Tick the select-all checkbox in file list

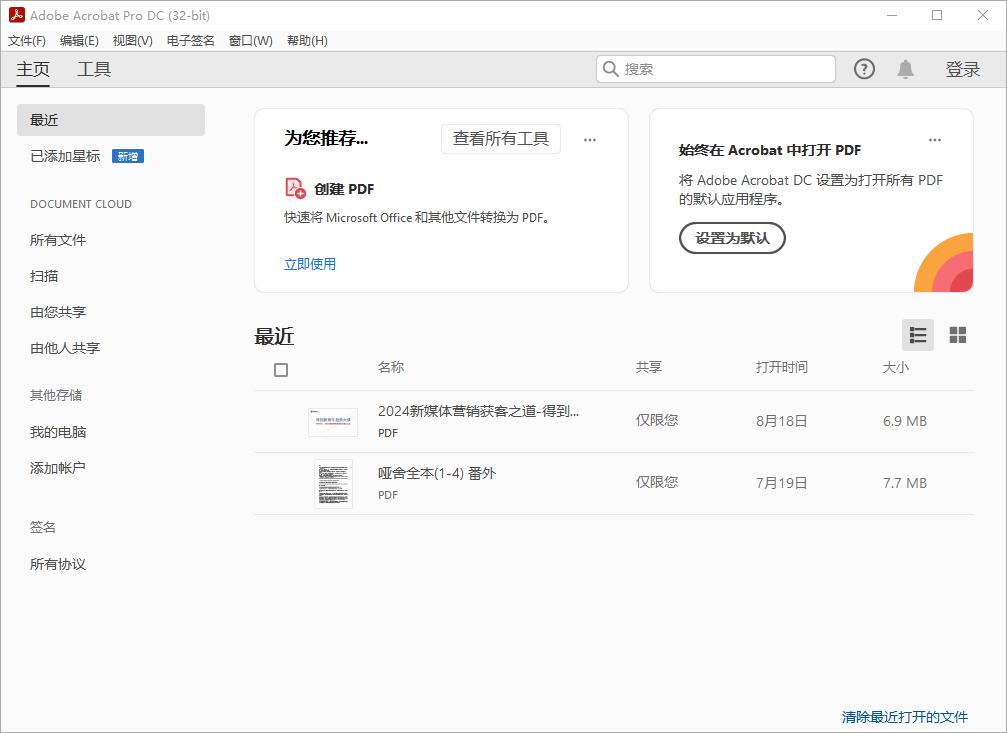[281, 370]
